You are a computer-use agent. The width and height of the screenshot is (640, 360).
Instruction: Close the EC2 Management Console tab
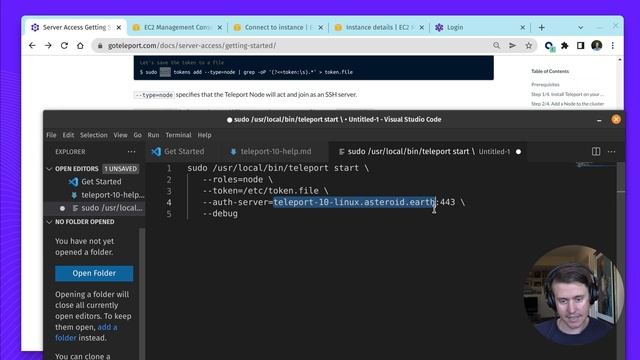(x=220, y=27)
